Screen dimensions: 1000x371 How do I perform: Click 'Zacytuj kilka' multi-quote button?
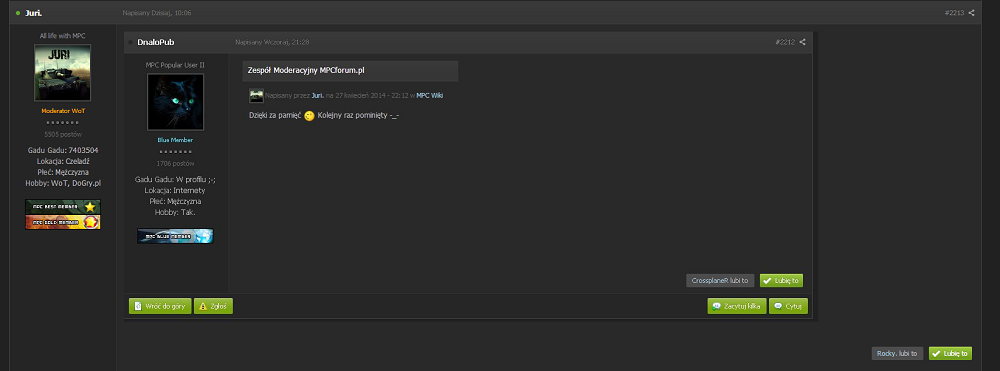pyautogui.click(x=737, y=306)
